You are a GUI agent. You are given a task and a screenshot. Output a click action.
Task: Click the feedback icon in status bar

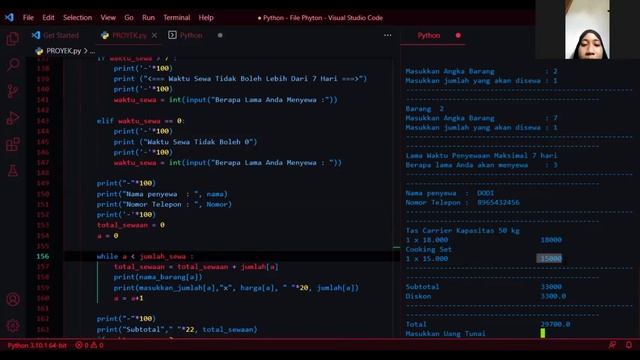[x=612, y=345]
